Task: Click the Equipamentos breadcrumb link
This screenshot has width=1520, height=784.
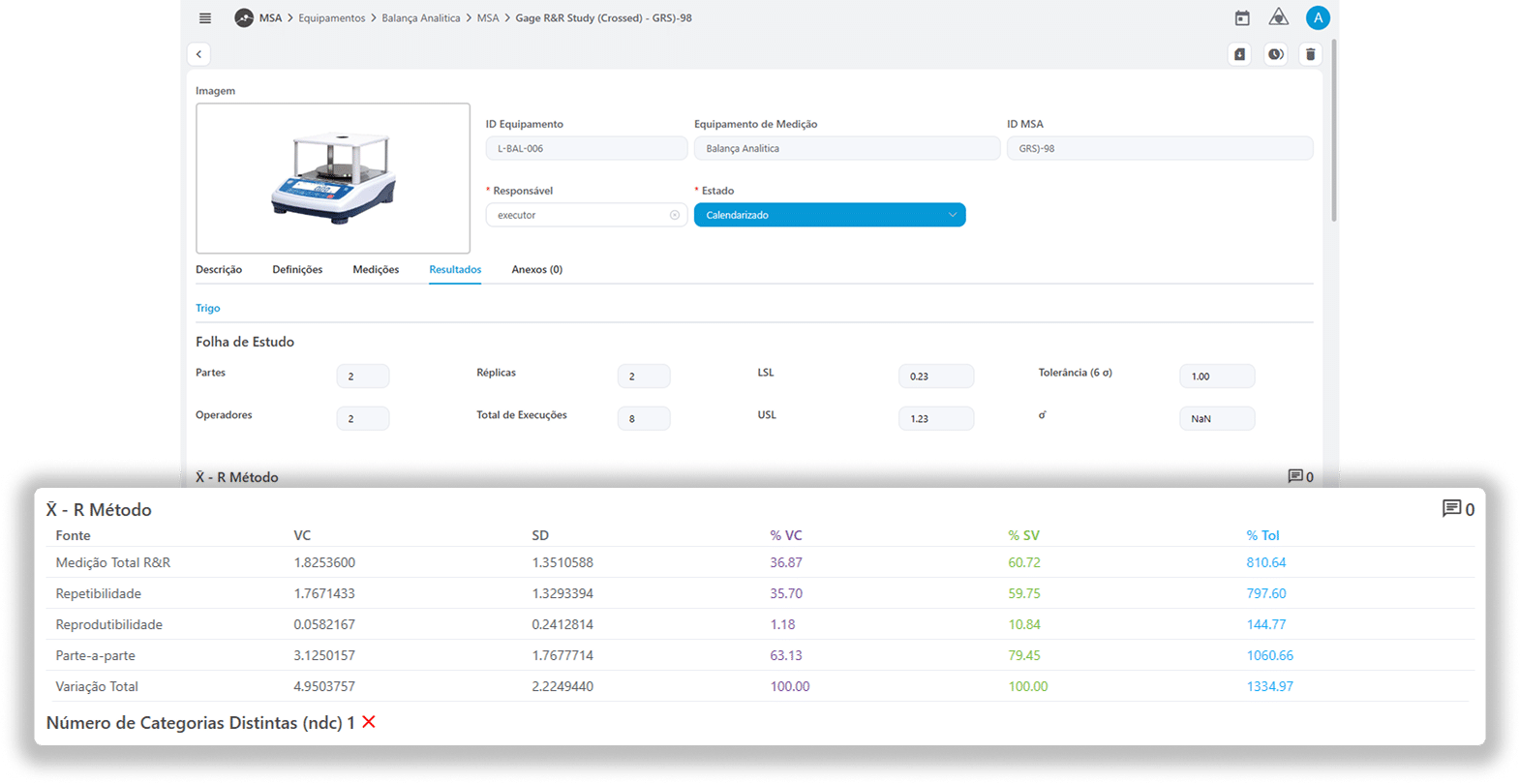Action: [x=331, y=18]
